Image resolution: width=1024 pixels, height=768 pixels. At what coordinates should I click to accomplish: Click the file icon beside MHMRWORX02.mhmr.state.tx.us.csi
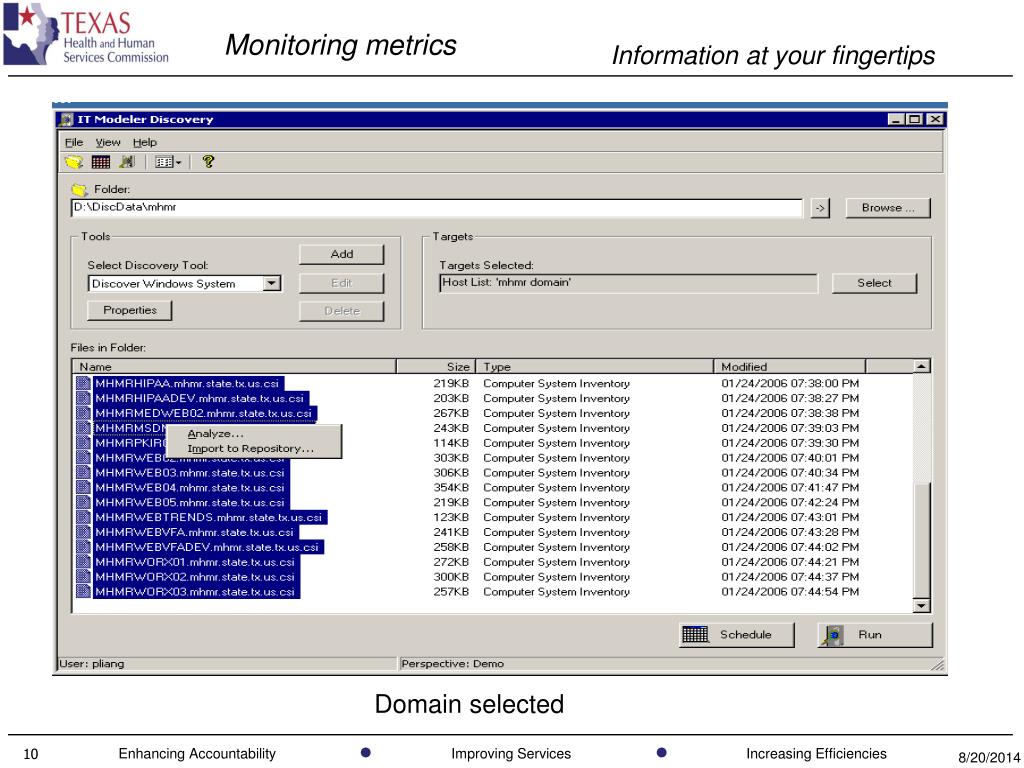[83, 577]
